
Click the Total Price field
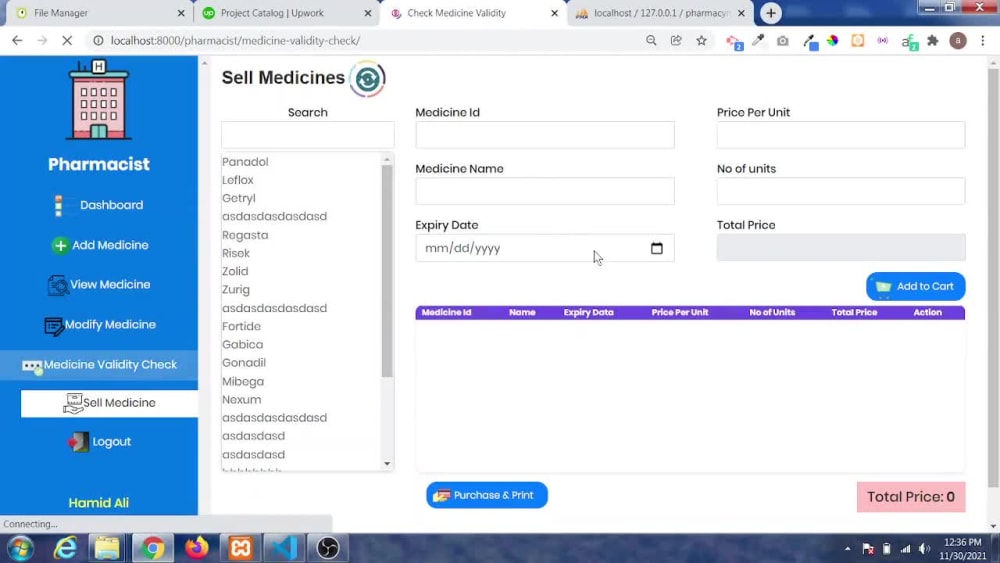[841, 247]
